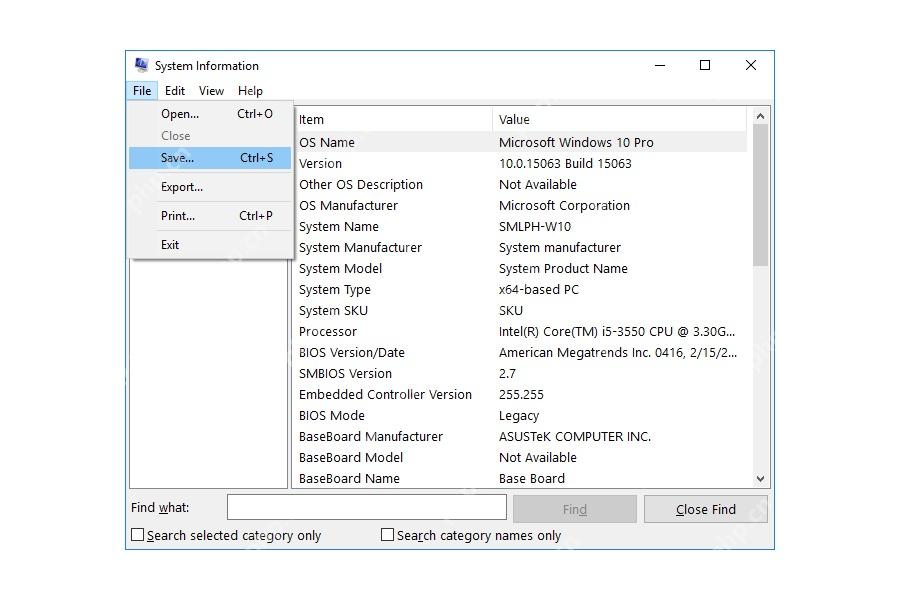Viewport: 900px width, 600px height.
Task: Click the Item column header
Action: (393, 119)
